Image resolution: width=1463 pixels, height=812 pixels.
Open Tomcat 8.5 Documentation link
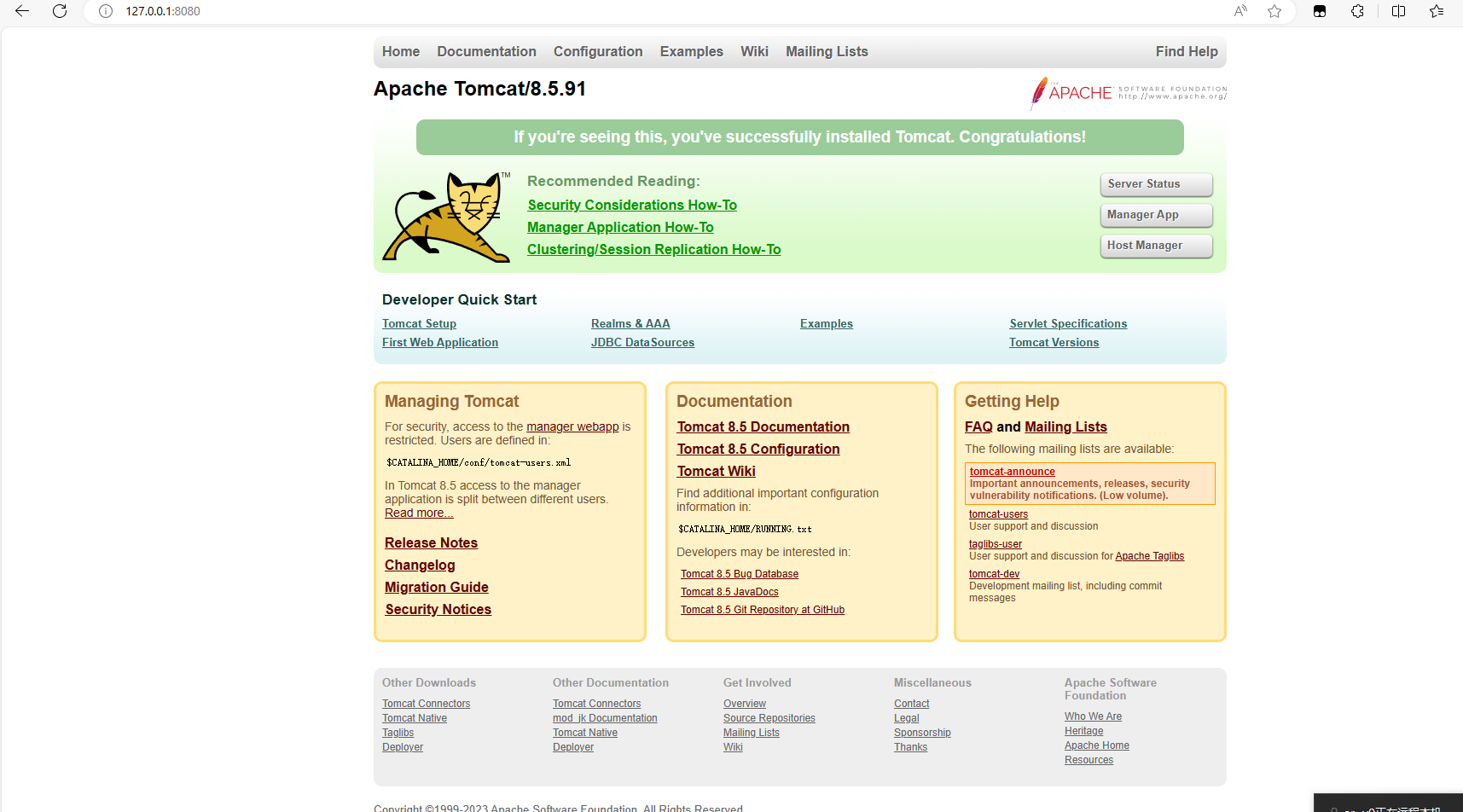[x=763, y=426]
